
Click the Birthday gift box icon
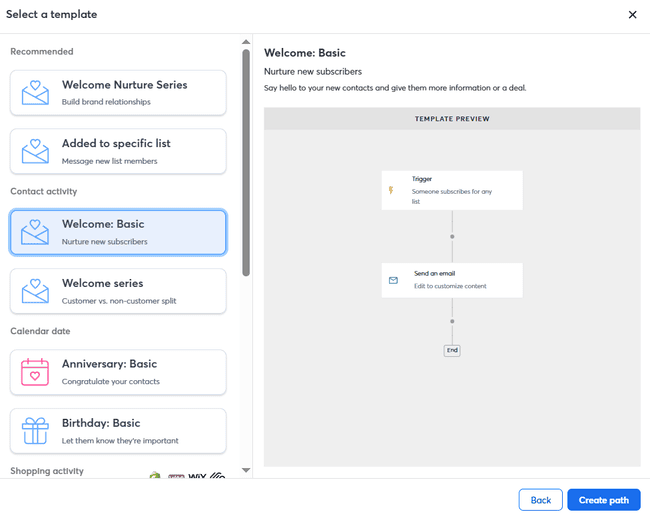pyautogui.click(x=36, y=431)
